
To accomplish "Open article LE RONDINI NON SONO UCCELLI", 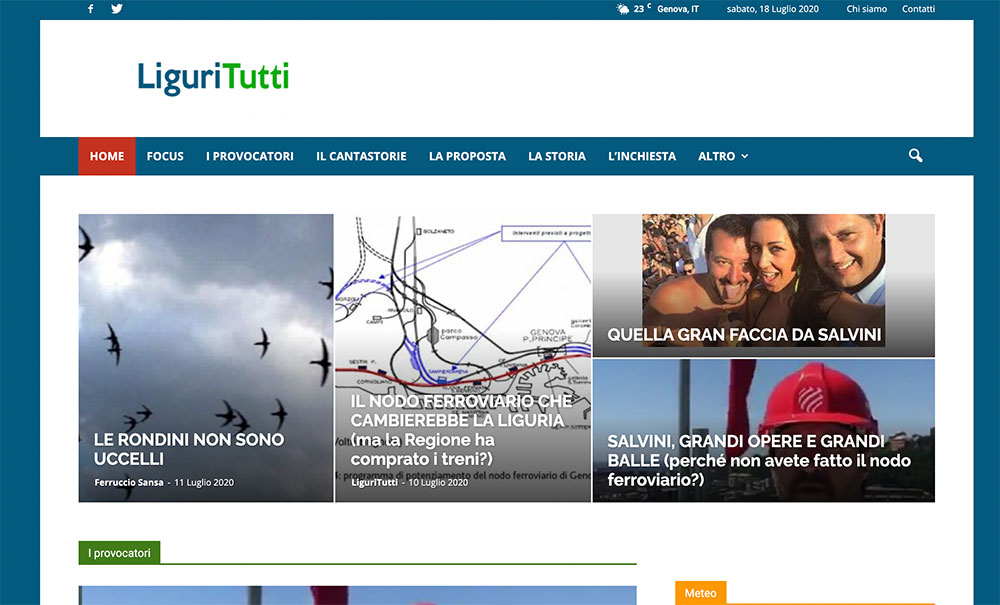I will click(x=189, y=449).
